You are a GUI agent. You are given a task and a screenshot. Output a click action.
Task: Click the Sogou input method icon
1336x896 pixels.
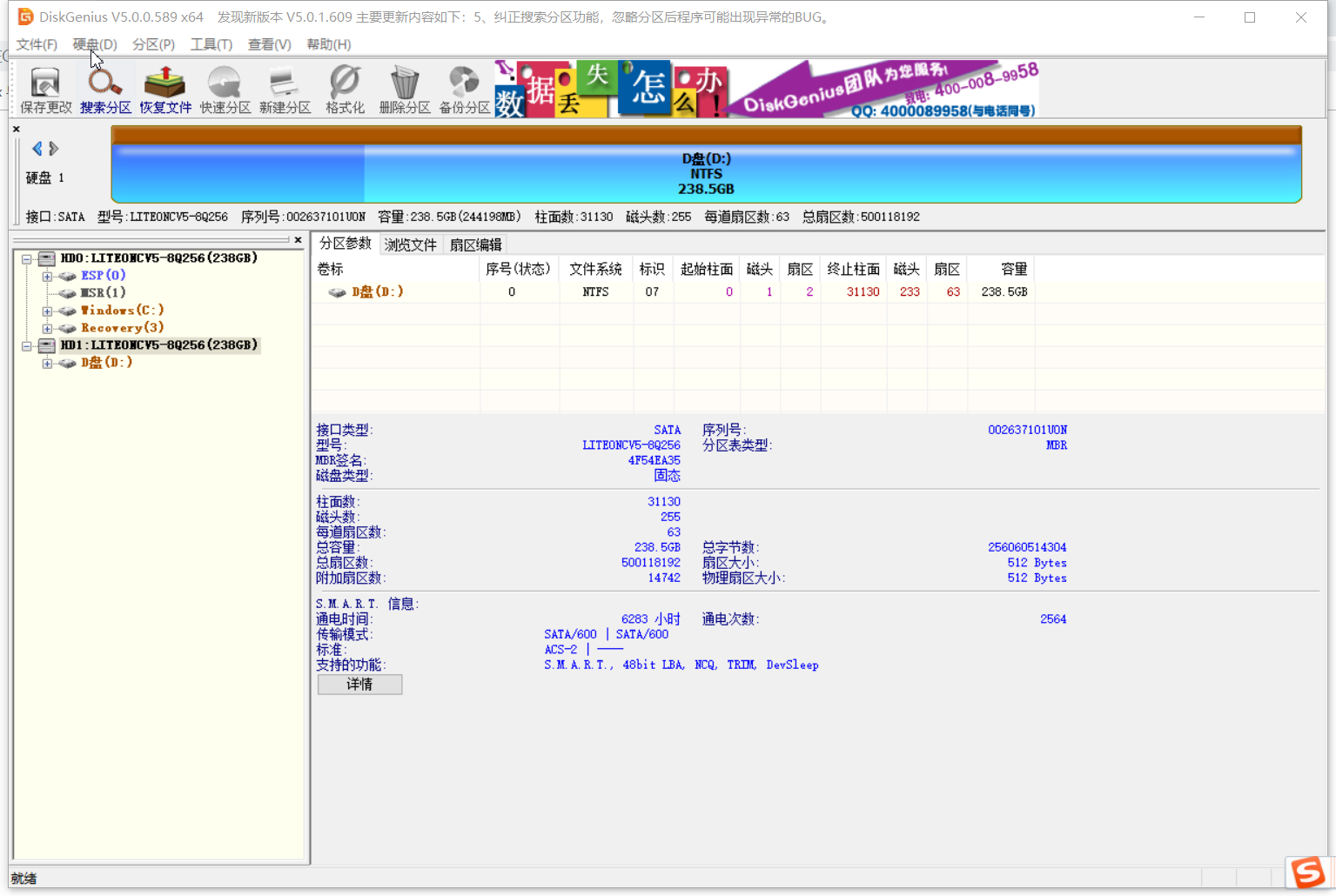[1308, 872]
